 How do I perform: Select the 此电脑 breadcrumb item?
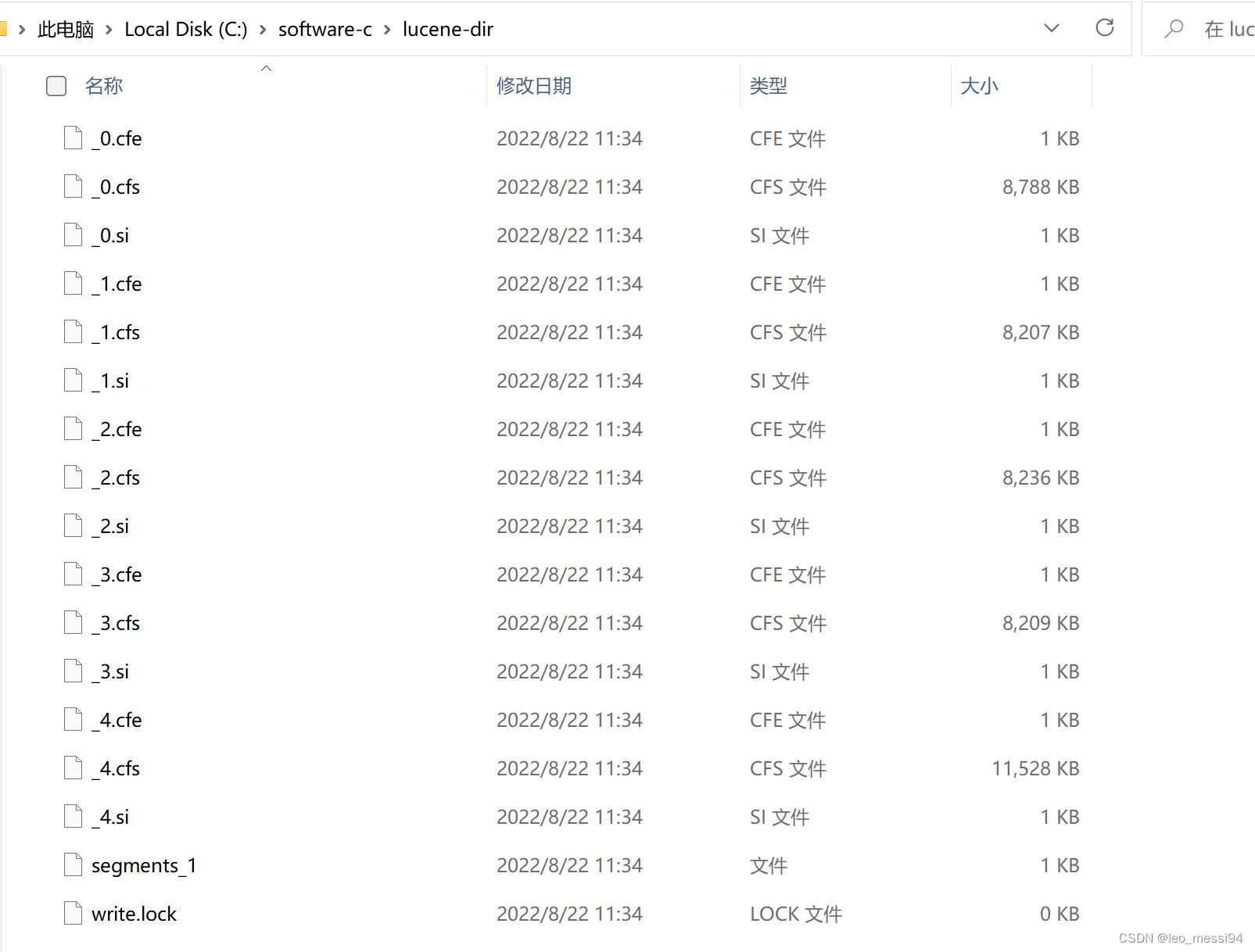tap(66, 29)
